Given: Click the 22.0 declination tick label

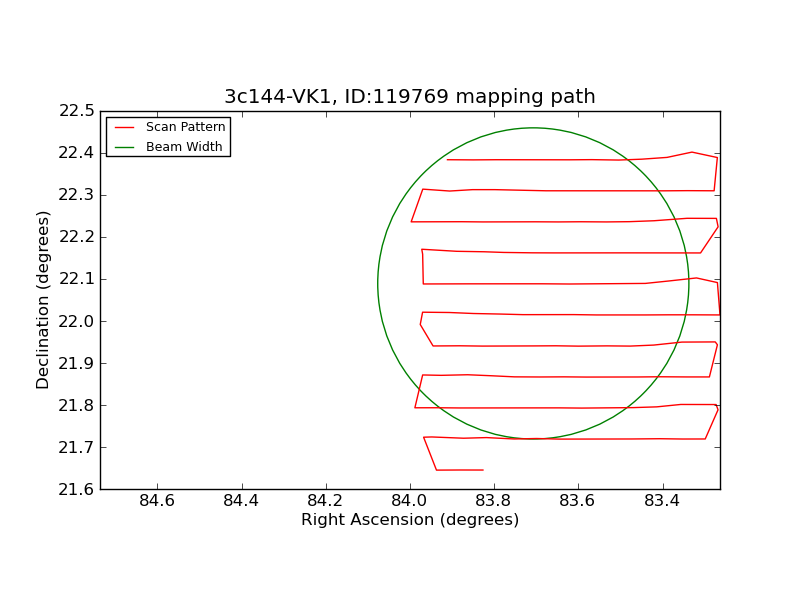Looking at the screenshot, I should 77,321.
